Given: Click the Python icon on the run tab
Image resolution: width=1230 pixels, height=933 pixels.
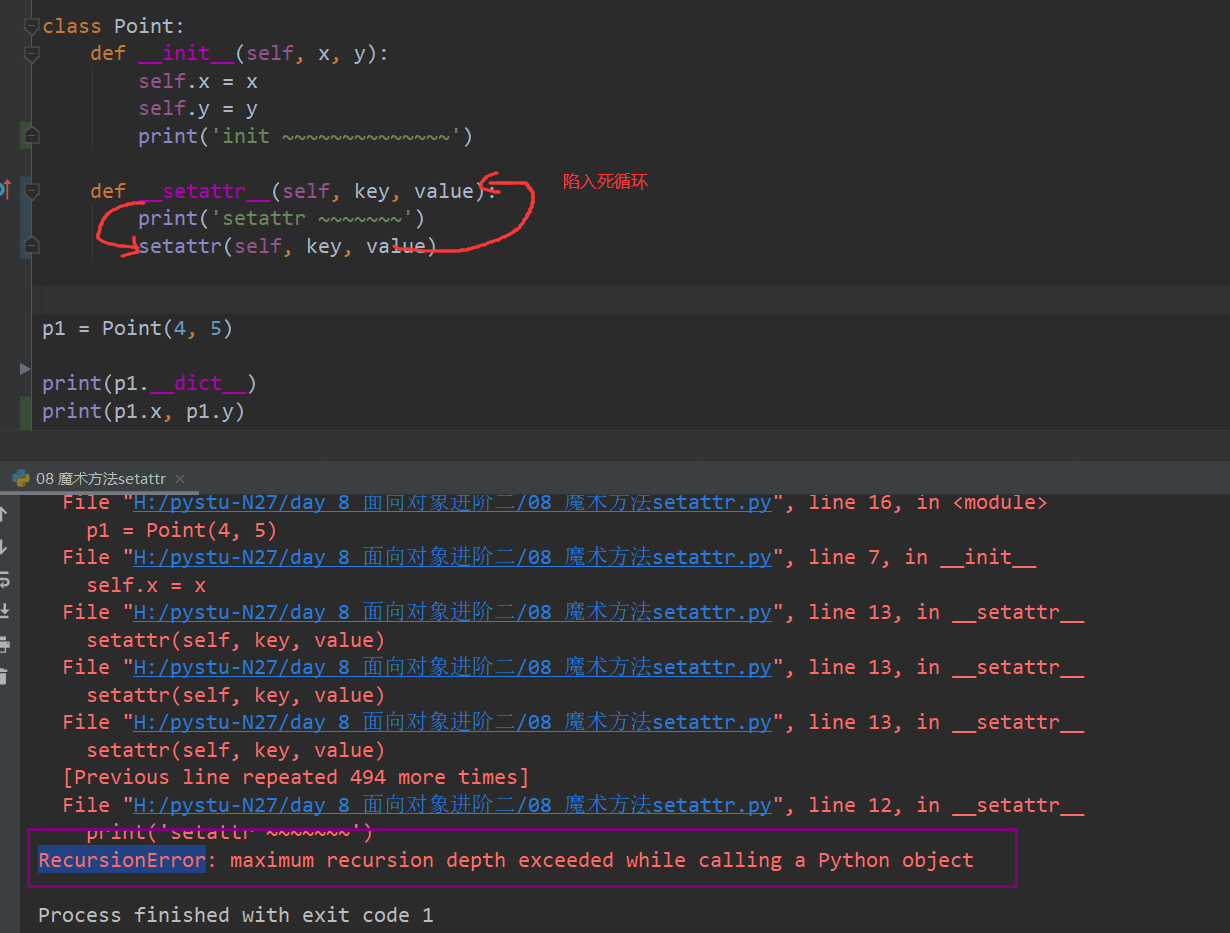Looking at the screenshot, I should tap(21, 479).
